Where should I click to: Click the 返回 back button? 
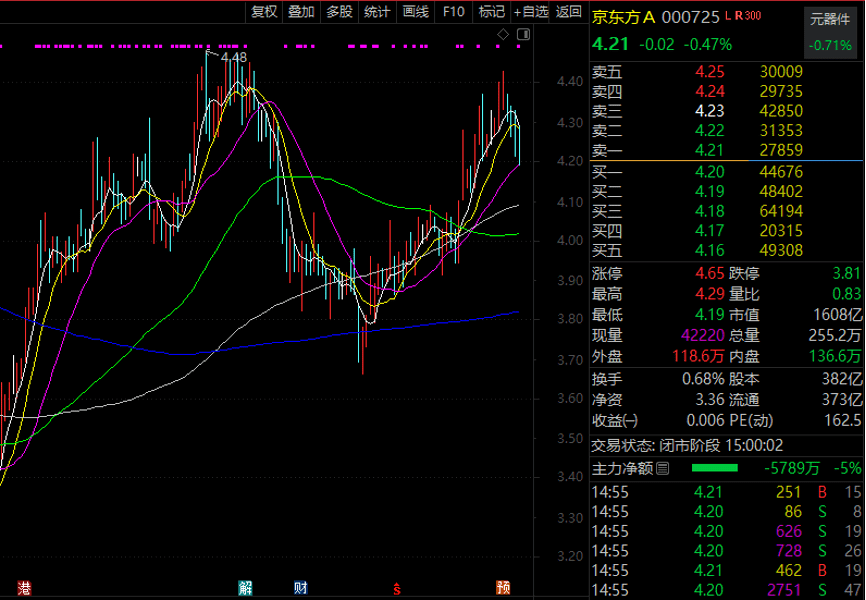tap(568, 12)
